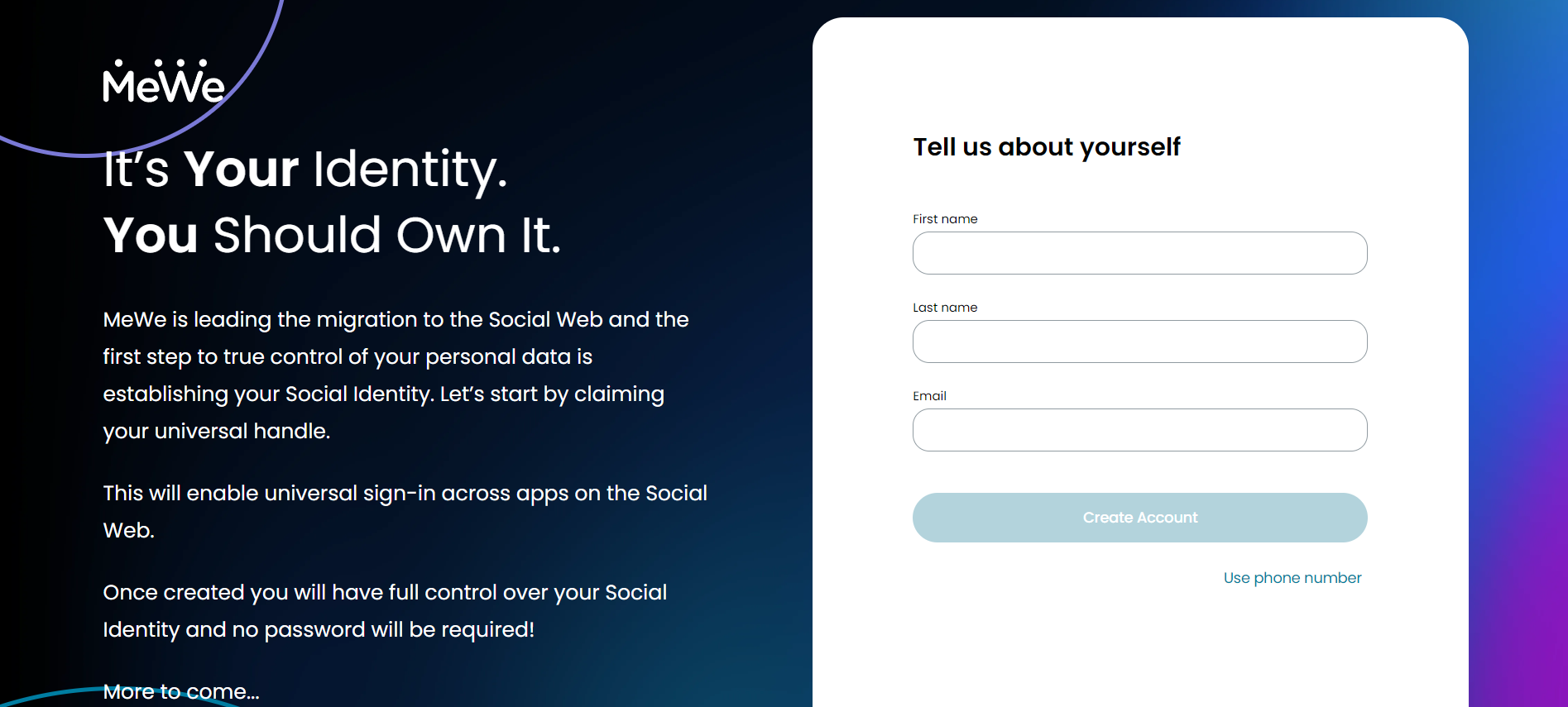The image size is (1568, 707).
Task: Select the Email input field
Action: point(1139,430)
